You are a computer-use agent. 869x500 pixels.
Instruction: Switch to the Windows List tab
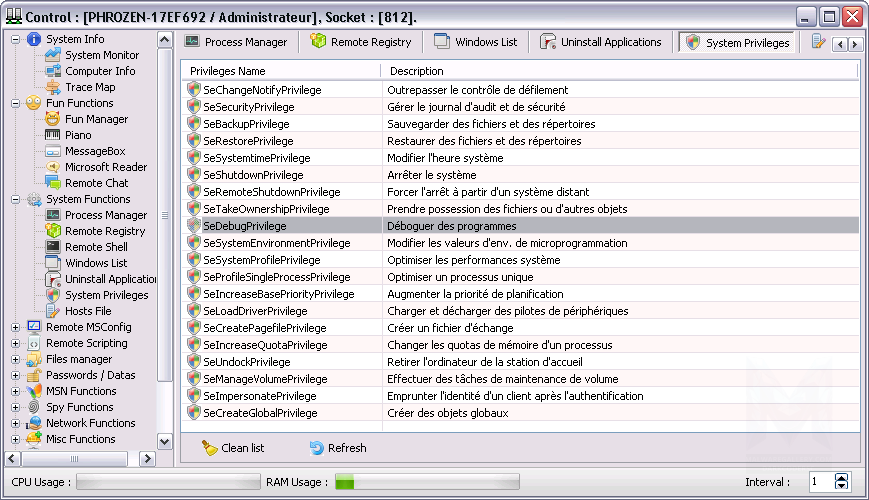(476, 42)
